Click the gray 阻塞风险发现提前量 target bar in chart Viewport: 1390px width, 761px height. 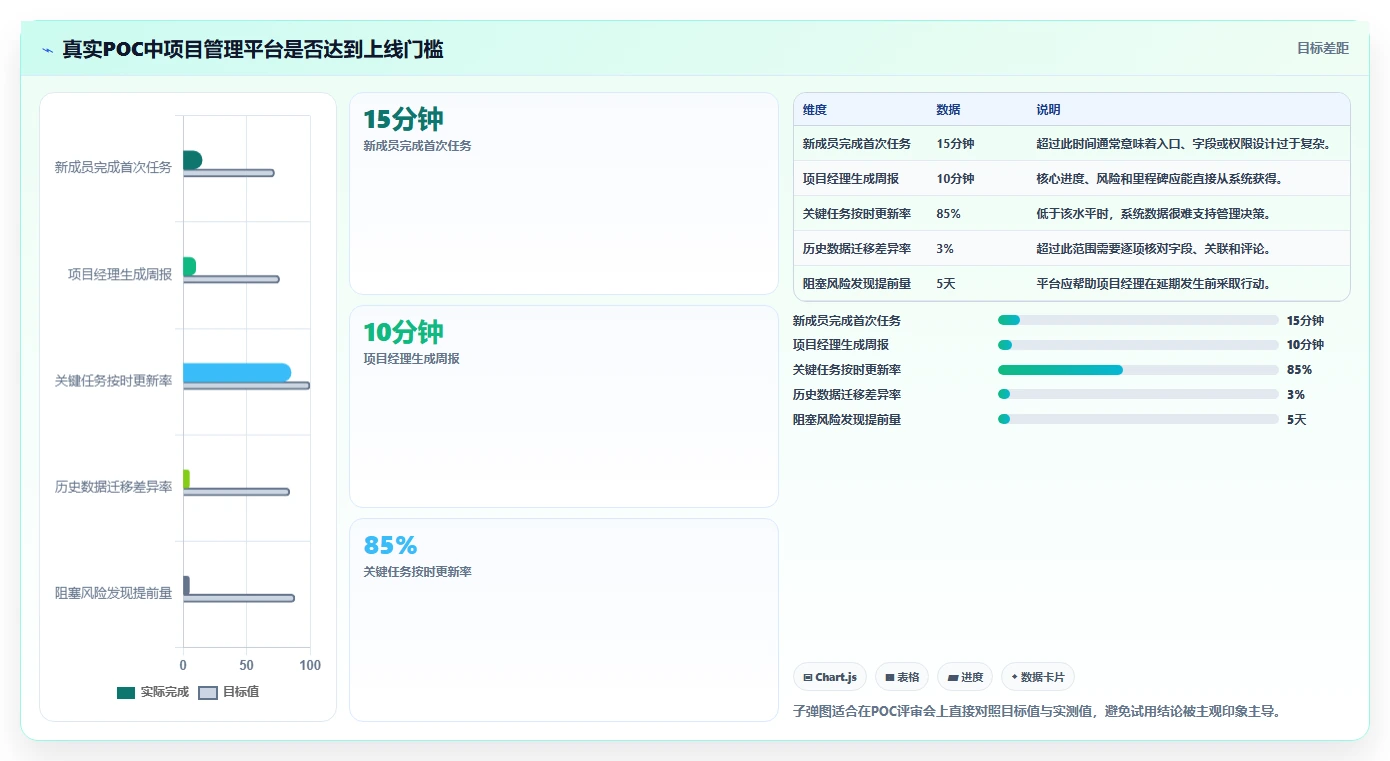(238, 598)
